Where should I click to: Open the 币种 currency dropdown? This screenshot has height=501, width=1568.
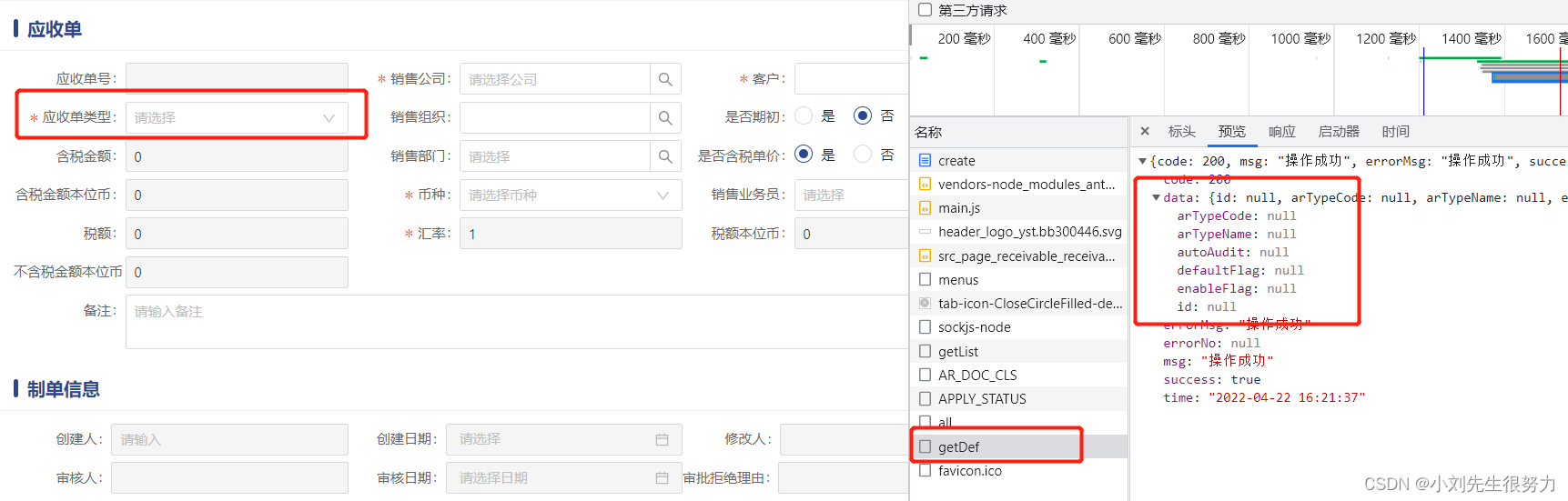pyautogui.click(x=571, y=195)
